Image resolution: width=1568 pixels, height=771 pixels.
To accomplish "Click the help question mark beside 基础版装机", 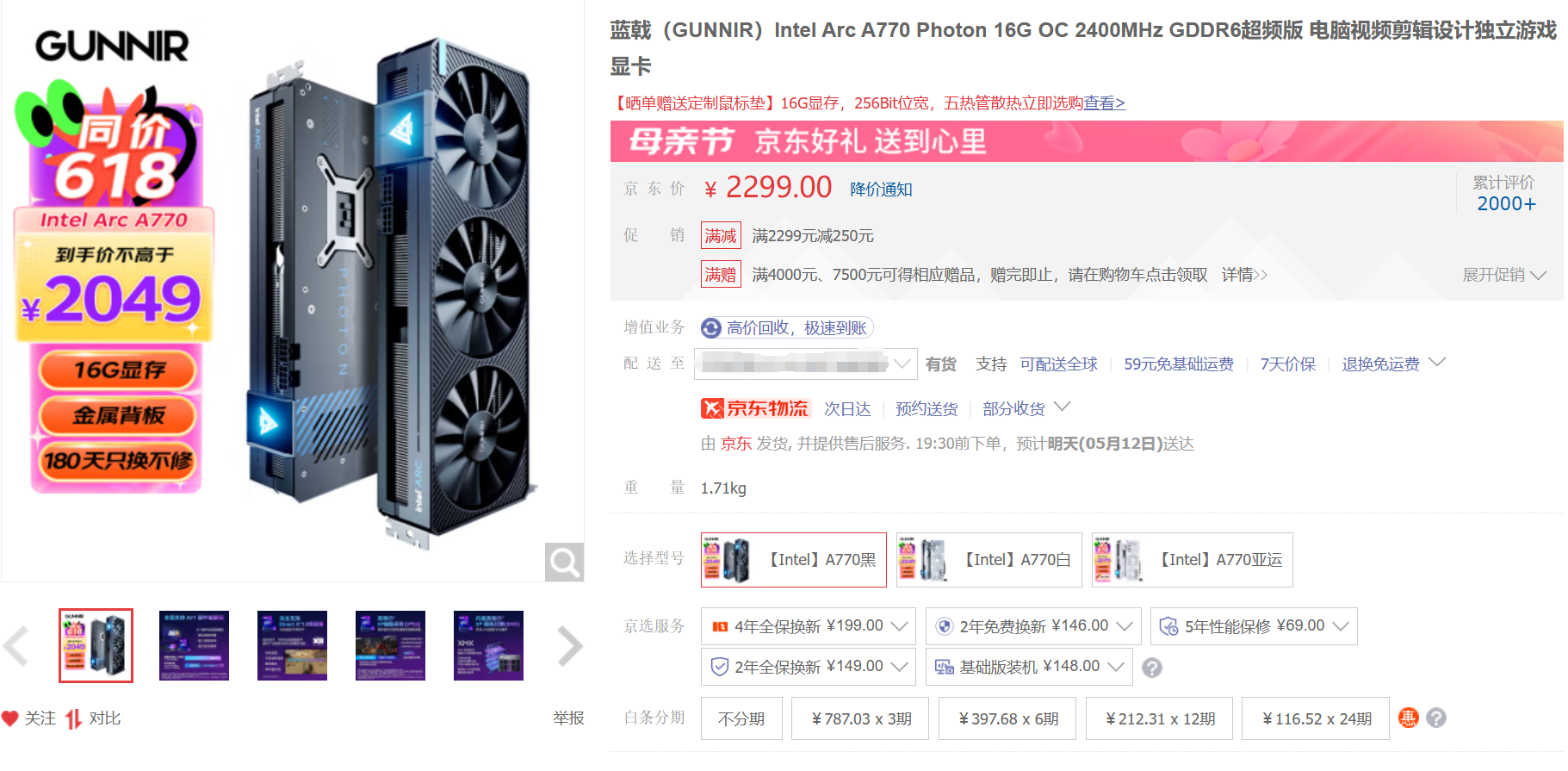I will (x=1152, y=668).
